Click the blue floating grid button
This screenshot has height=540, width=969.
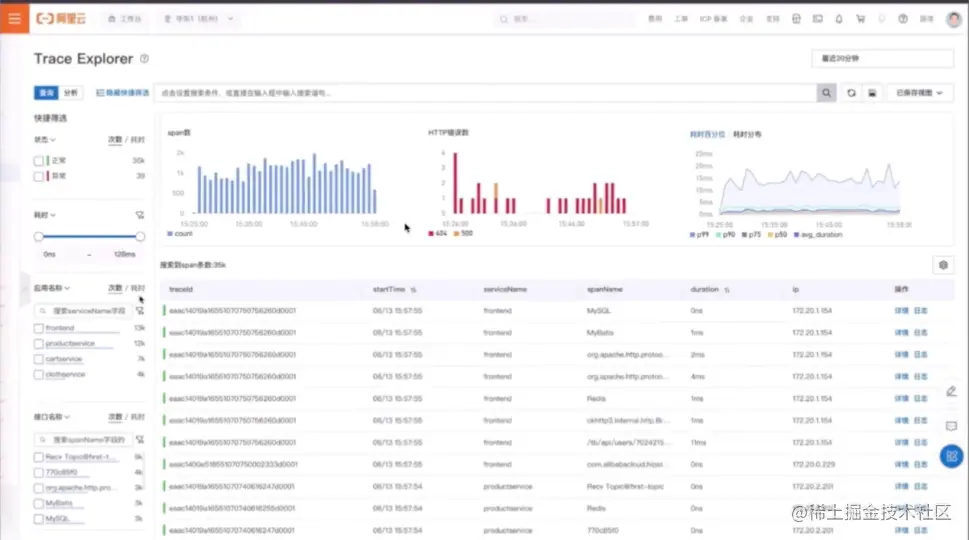(x=952, y=457)
